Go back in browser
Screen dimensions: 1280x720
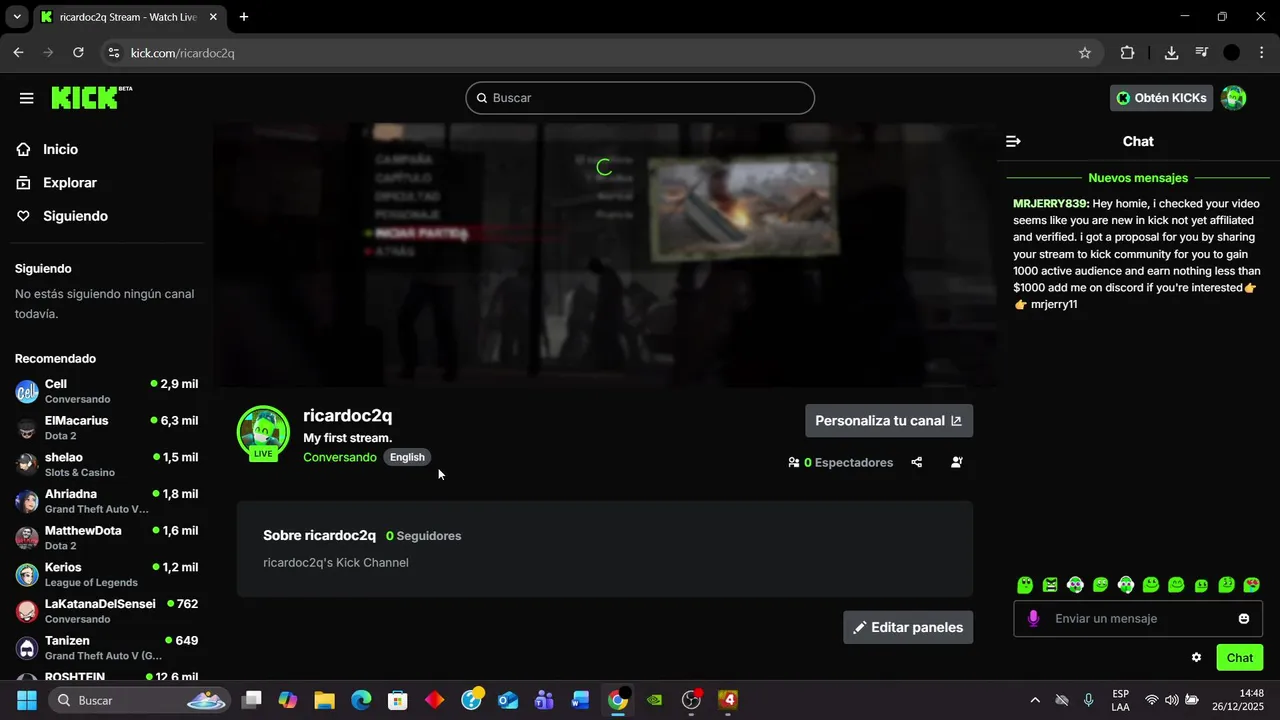click(x=18, y=53)
